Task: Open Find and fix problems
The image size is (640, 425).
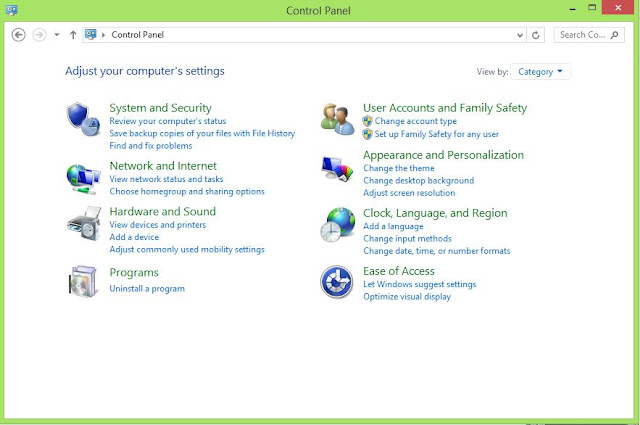Action: [x=151, y=146]
